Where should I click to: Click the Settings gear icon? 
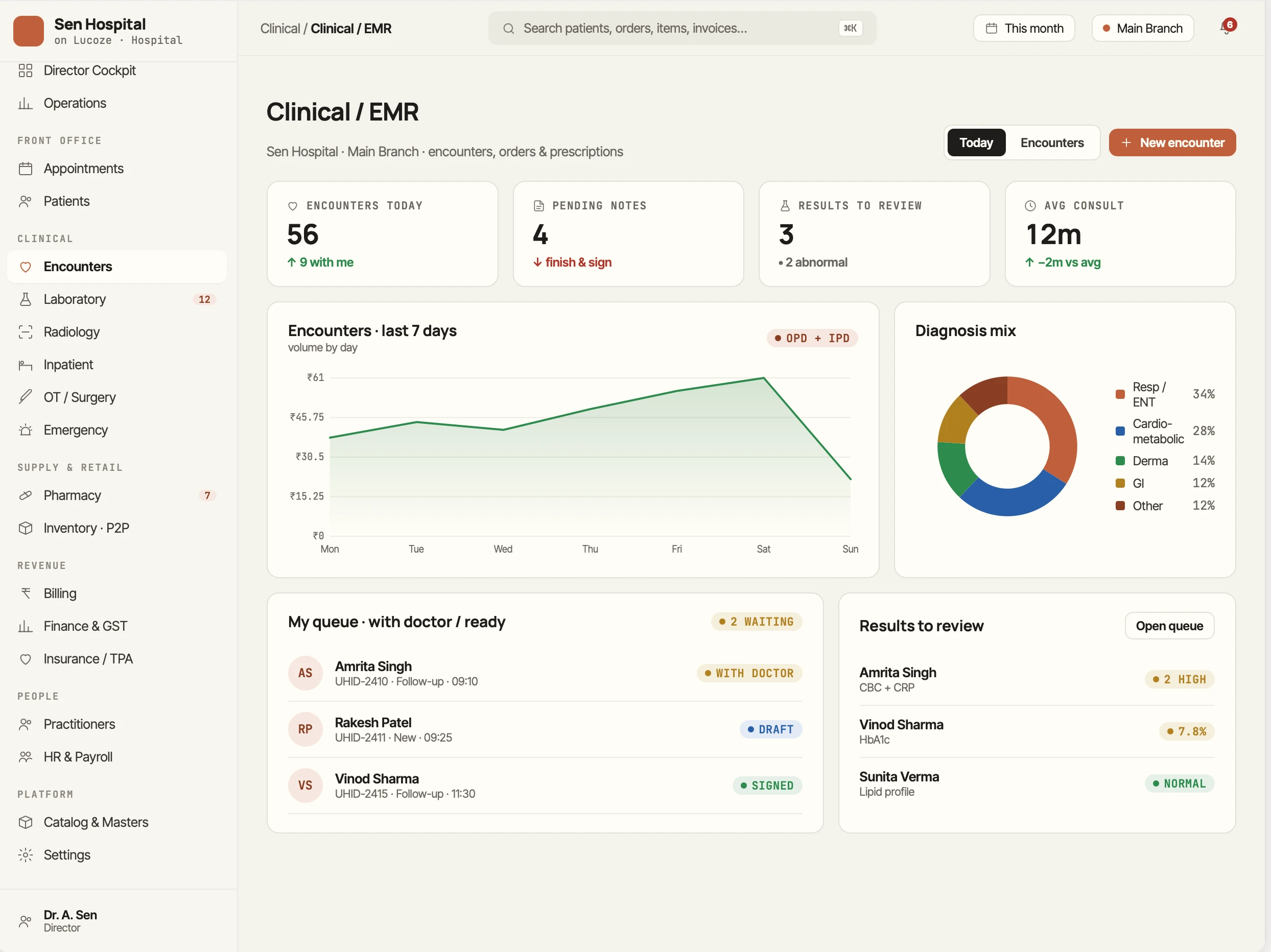tap(25, 855)
